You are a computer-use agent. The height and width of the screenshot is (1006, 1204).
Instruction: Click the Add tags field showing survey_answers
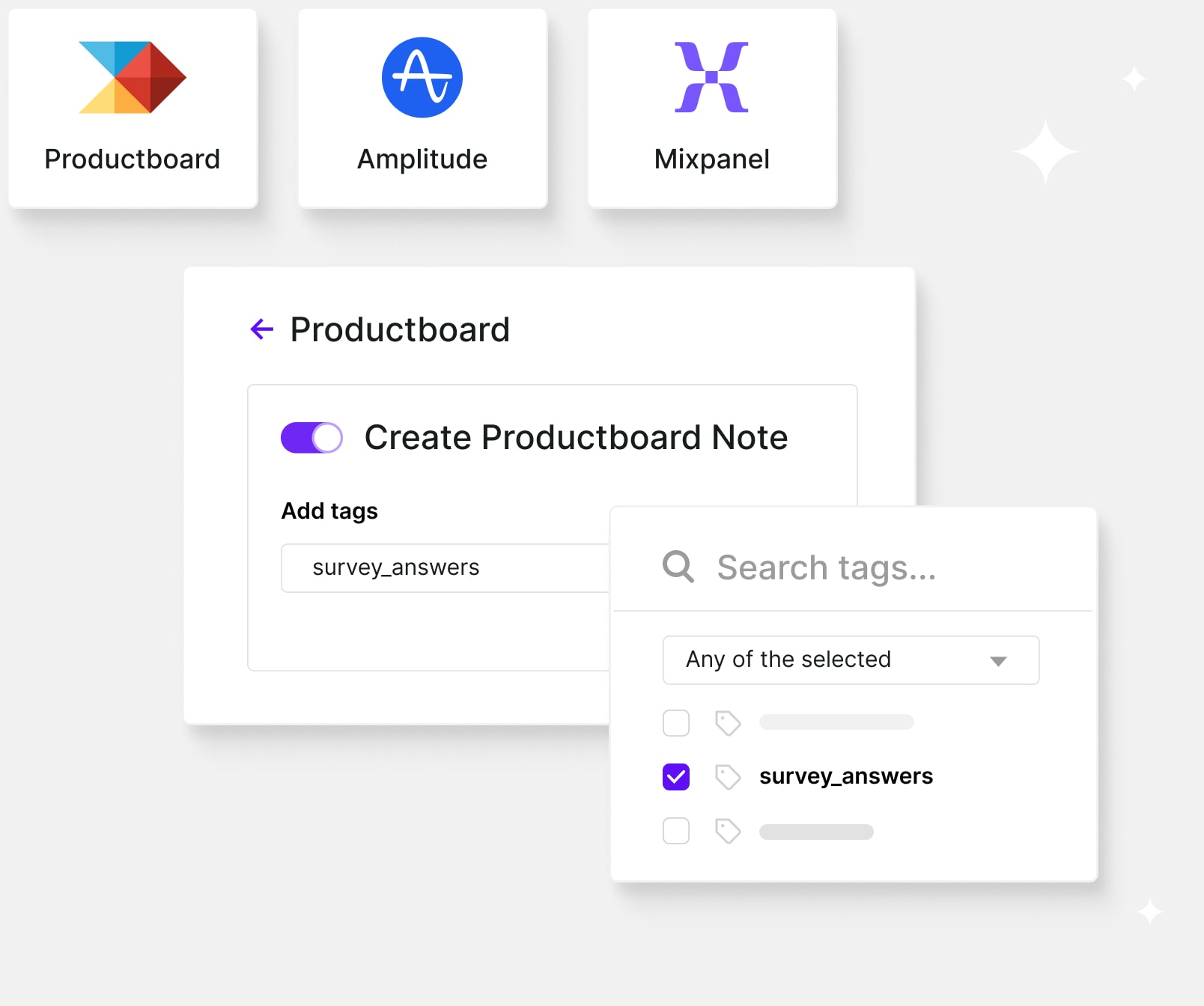click(x=446, y=568)
